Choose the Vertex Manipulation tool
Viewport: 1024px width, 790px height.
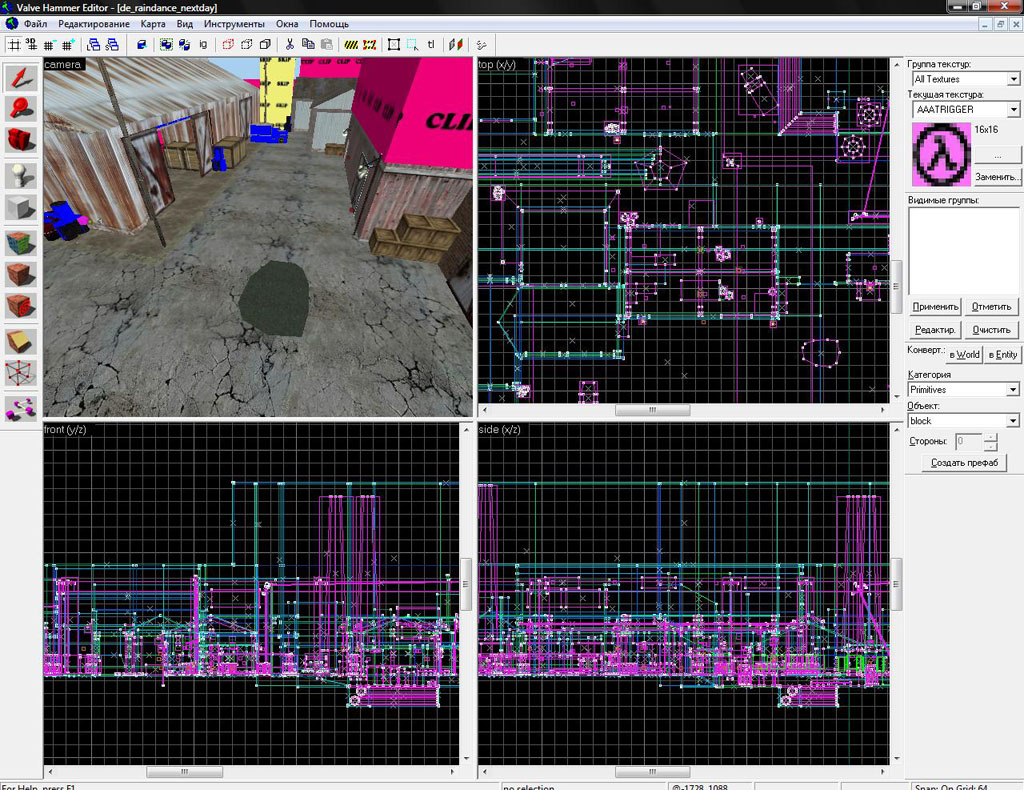(x=21, y=373)
